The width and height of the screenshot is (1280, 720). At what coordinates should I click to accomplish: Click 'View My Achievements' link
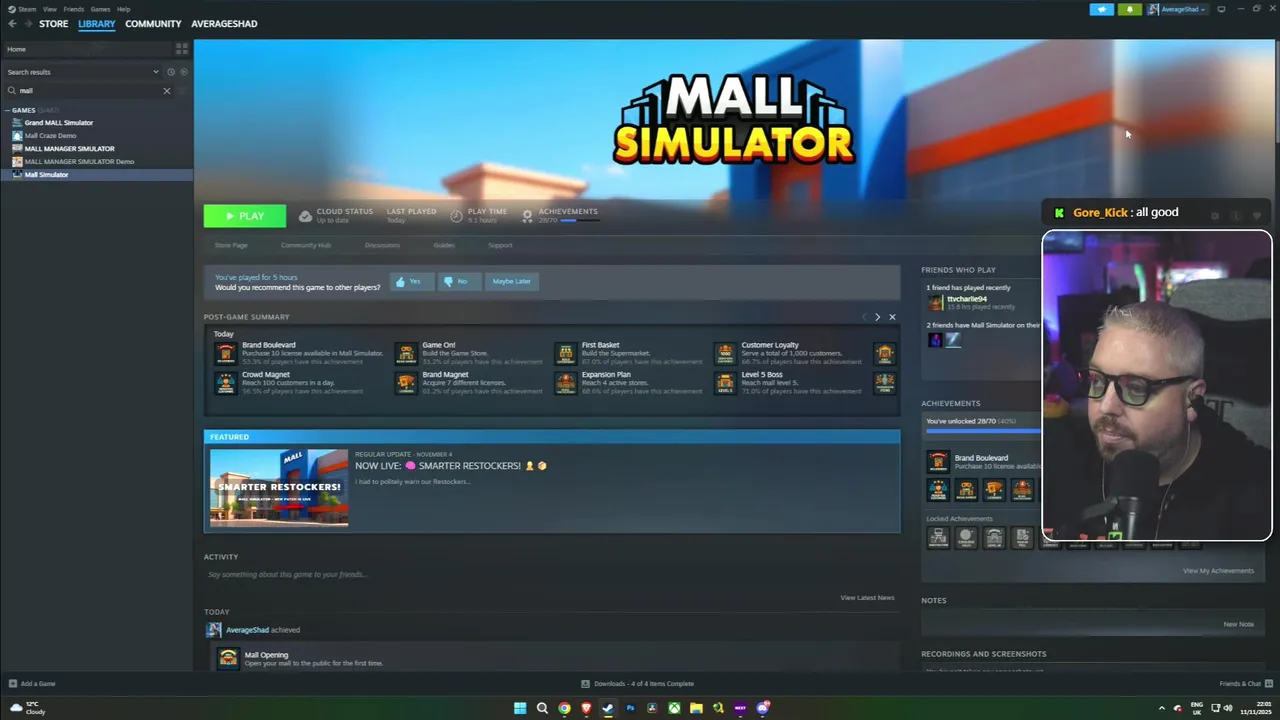1218,571
